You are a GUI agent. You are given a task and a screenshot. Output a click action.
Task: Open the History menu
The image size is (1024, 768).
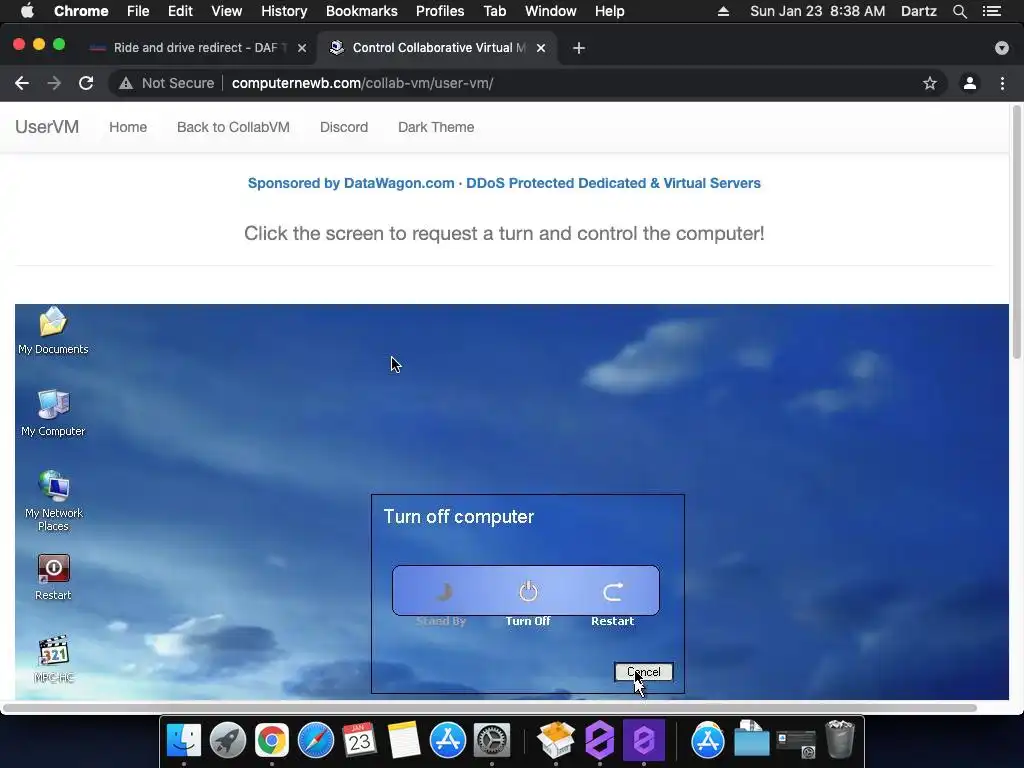point(284,11)
